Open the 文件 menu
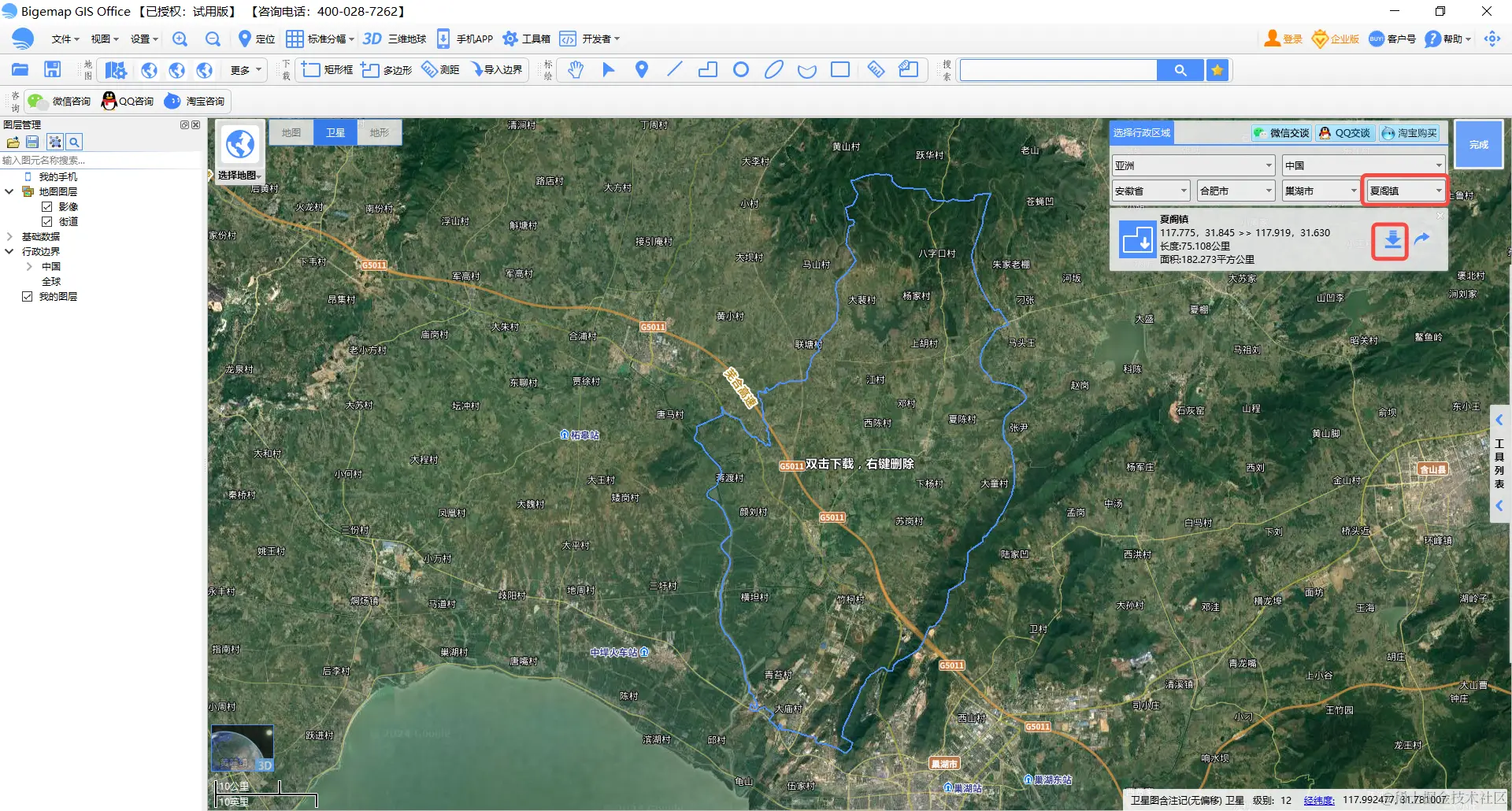 65,39
